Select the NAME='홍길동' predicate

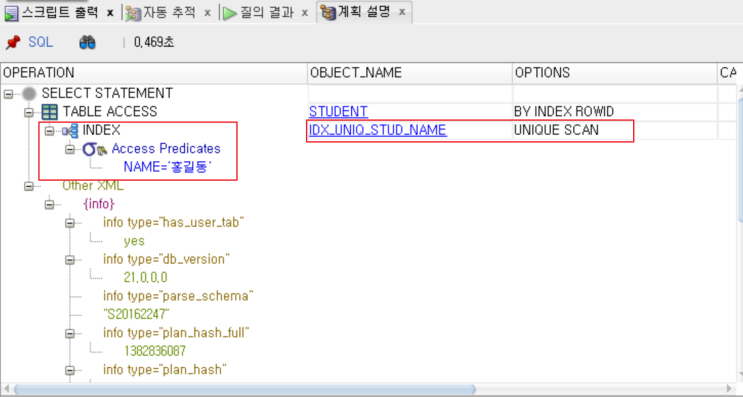pyautogui.click(x=167, y=167)
